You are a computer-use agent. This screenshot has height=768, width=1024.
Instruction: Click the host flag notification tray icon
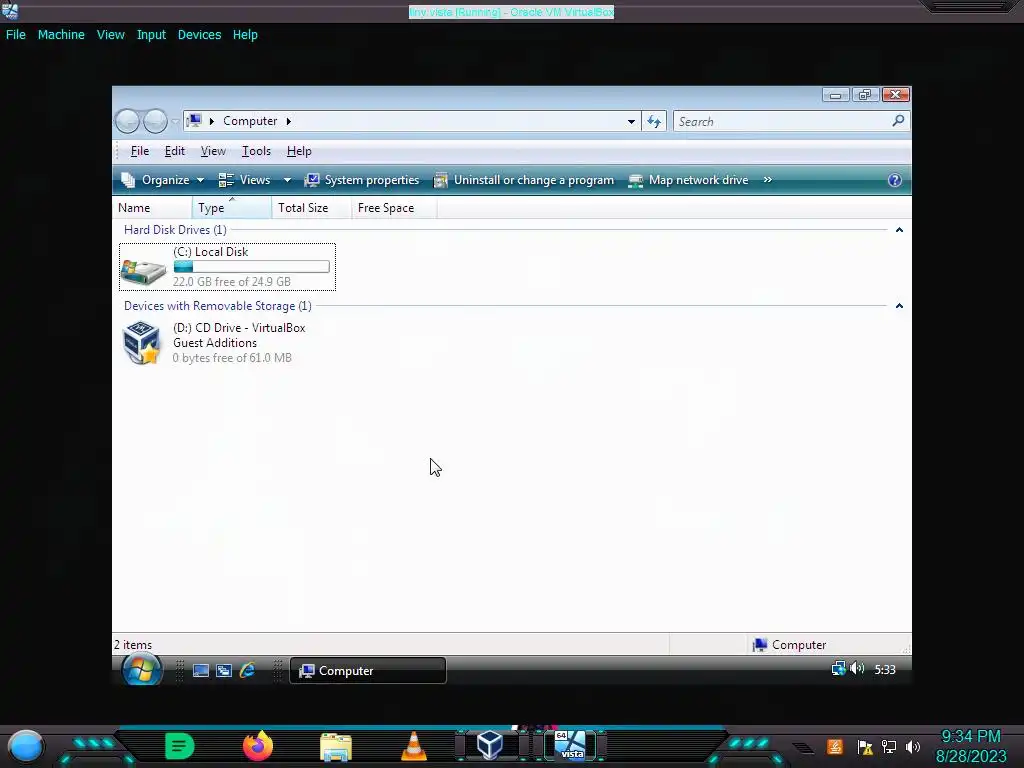tap(865, 747)
